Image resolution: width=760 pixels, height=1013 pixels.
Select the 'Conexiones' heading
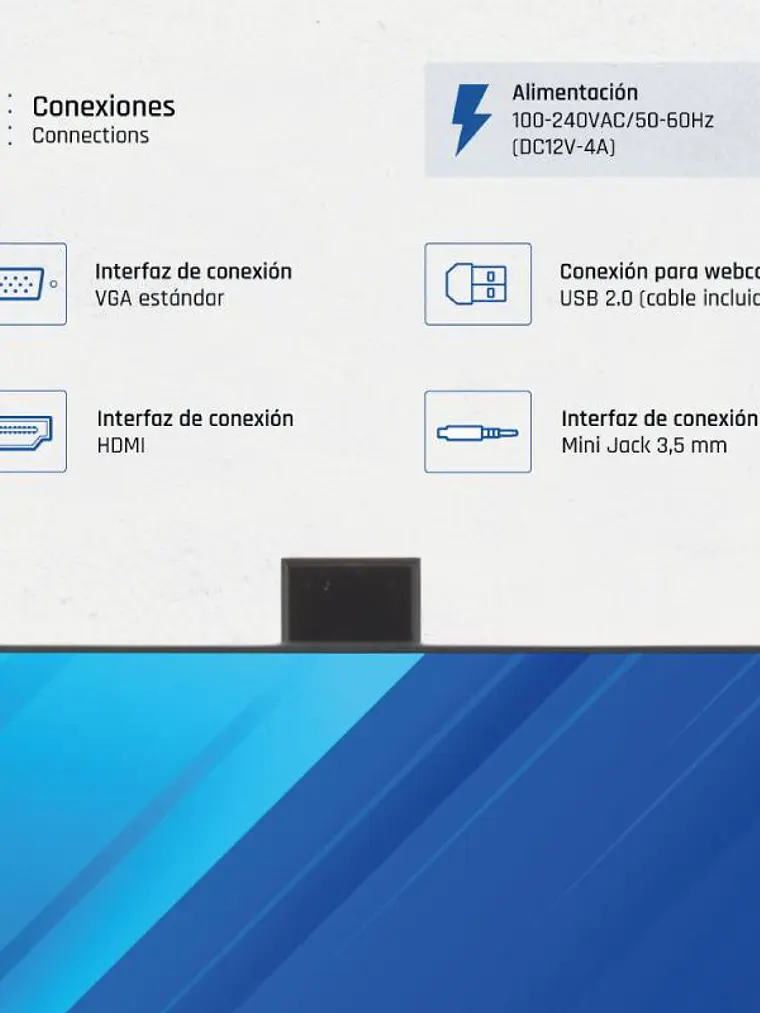click(x=103, y=107)
